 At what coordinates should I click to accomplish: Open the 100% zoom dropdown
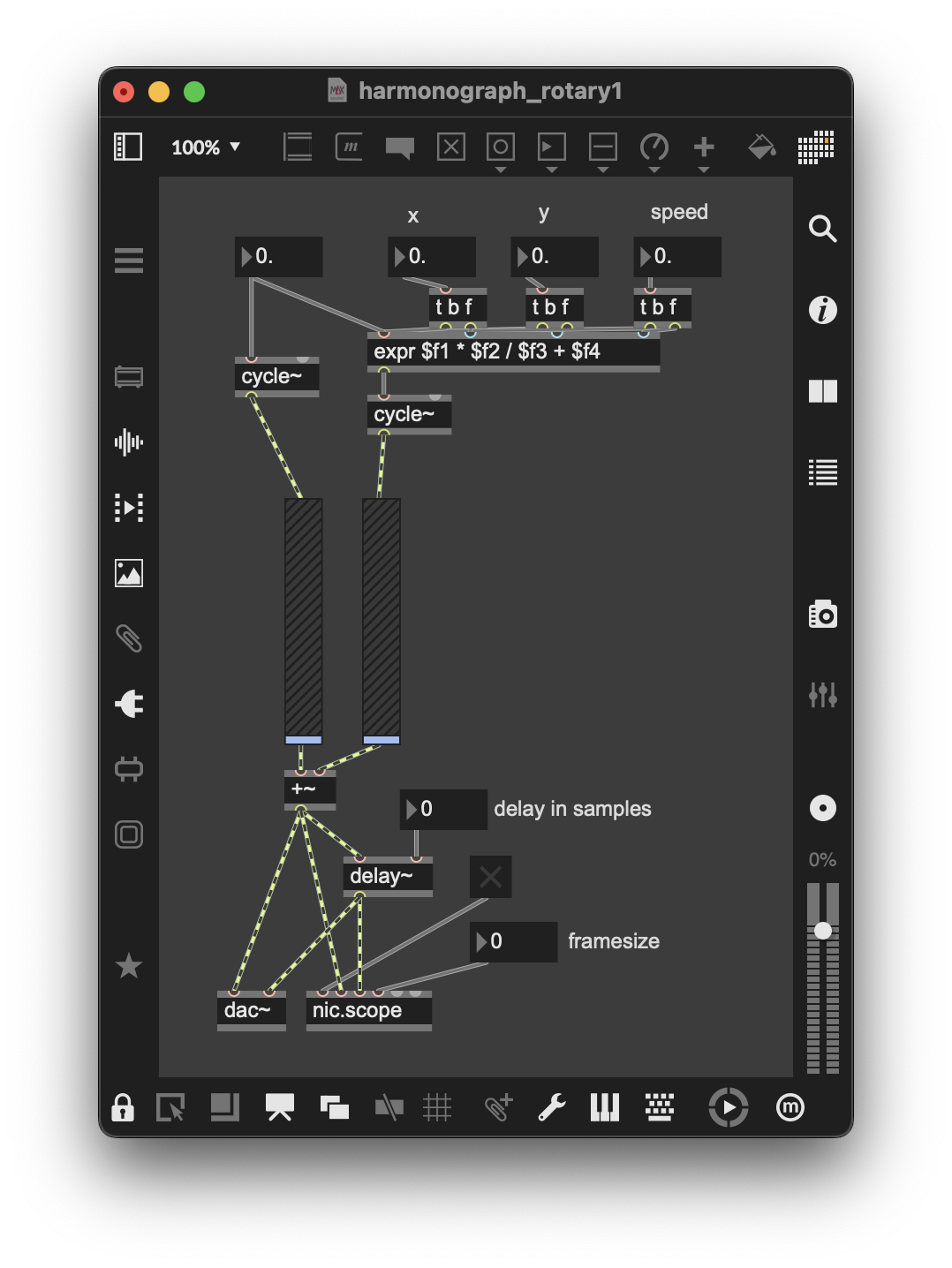tap(206, 147)
